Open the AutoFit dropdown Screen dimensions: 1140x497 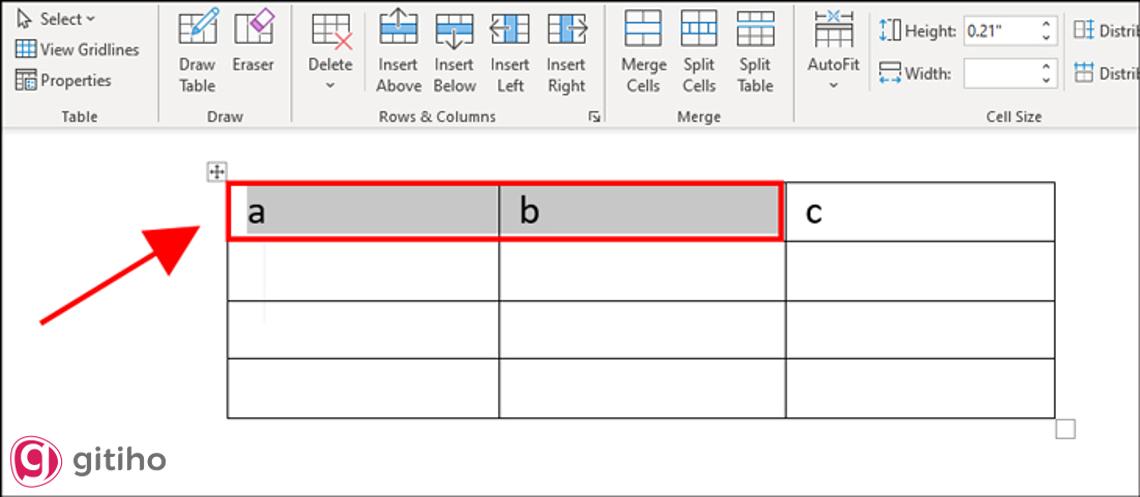coord(833,85)
